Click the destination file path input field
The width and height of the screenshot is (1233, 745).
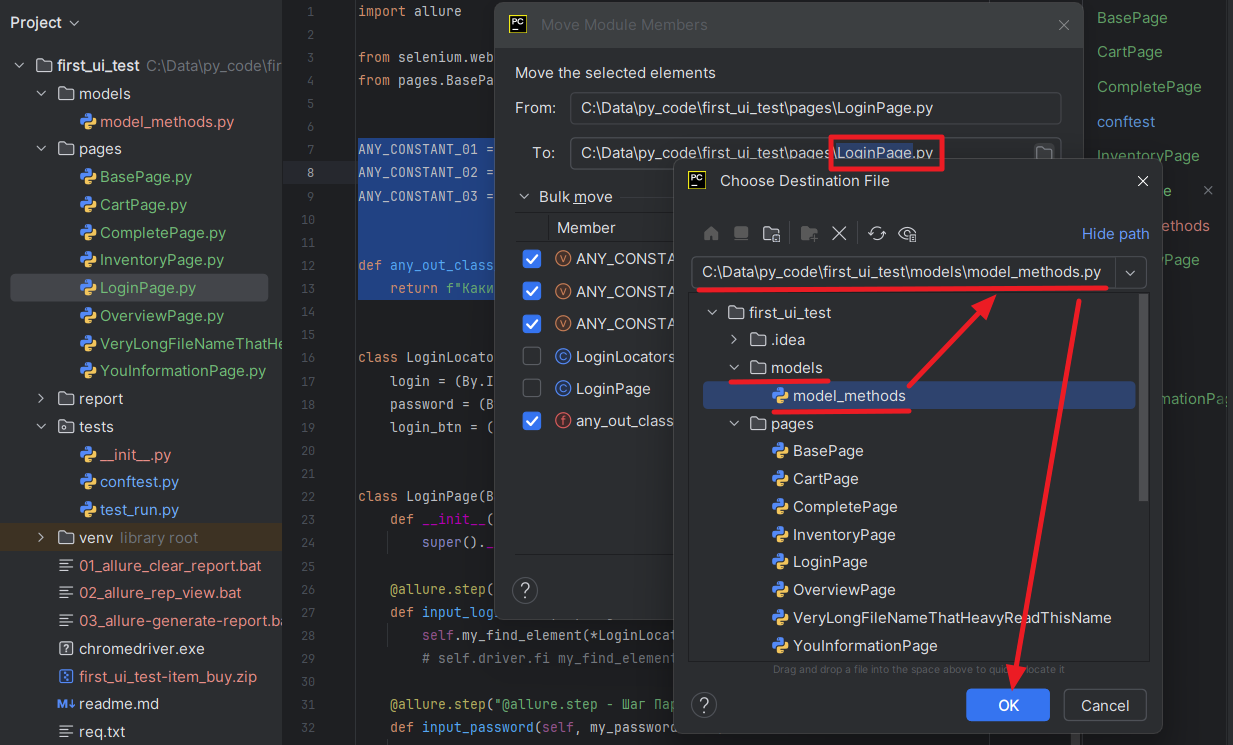click(x=900, y=272)
